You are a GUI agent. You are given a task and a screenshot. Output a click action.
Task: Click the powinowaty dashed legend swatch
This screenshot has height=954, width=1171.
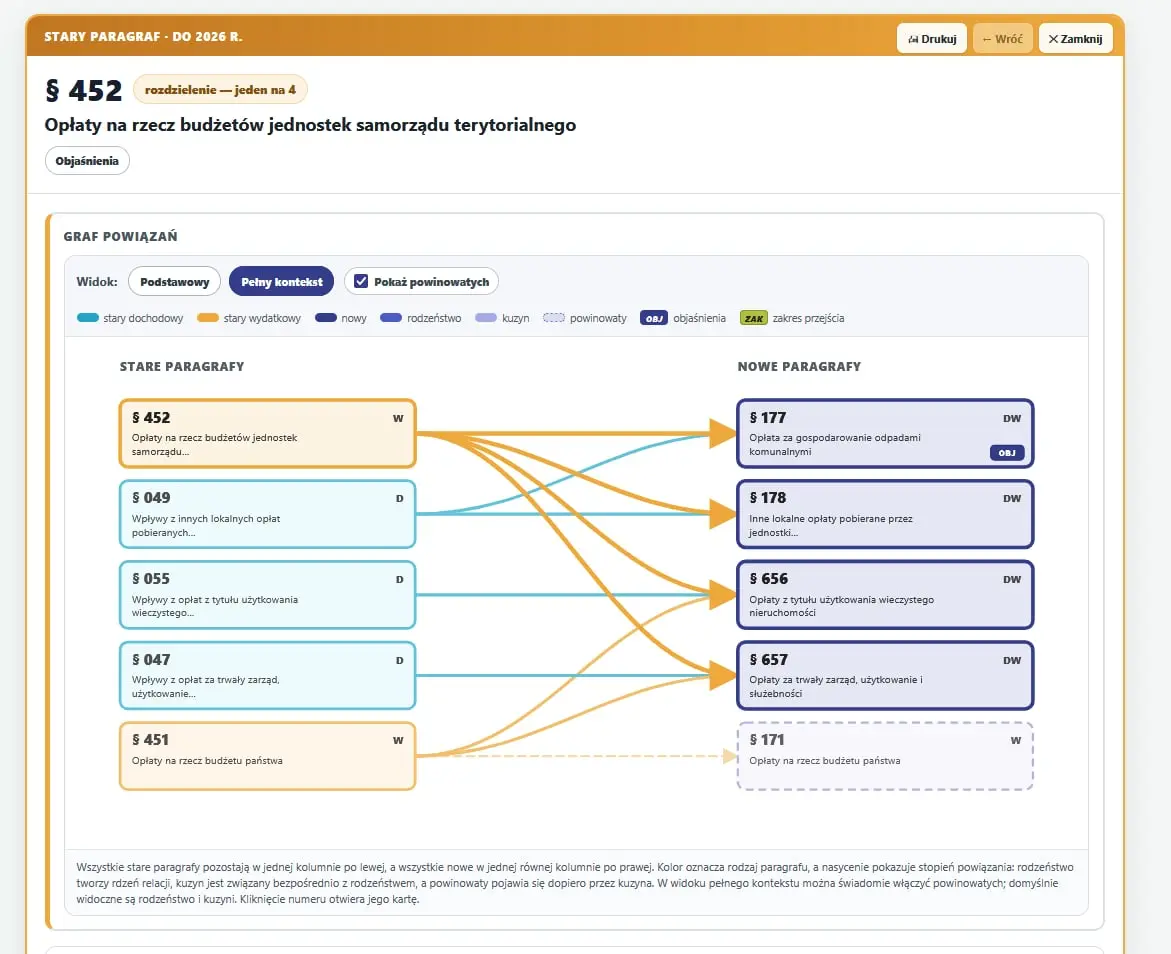pyautogui.click(x=553, y=318)
